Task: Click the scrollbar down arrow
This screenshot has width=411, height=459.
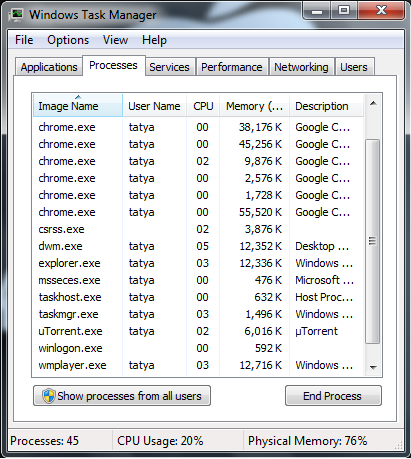Action: tap(373, 367)
